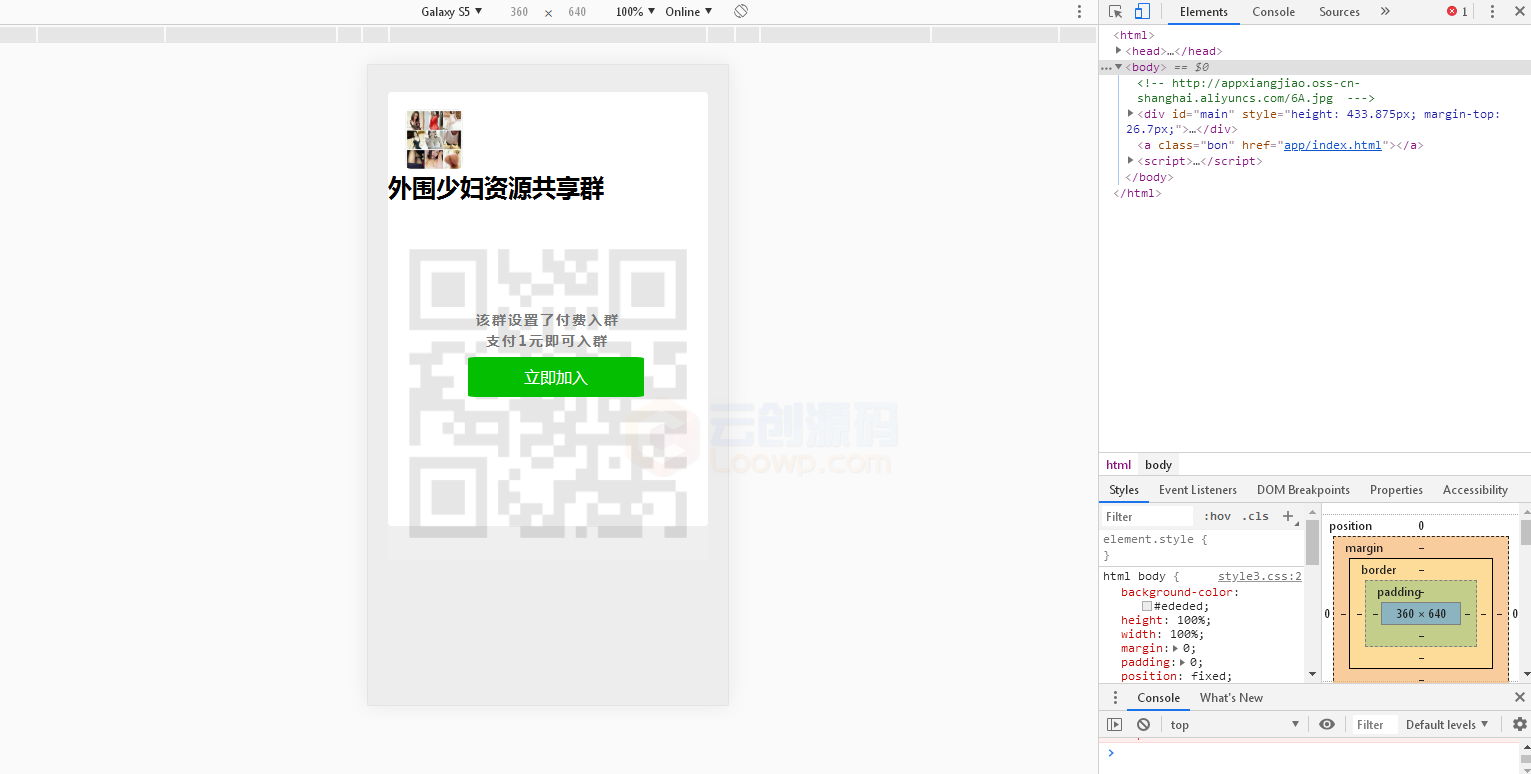Toggle the .cls class editor
The width and height of the screenshot is (1531, 774).
pos(1255,517)
